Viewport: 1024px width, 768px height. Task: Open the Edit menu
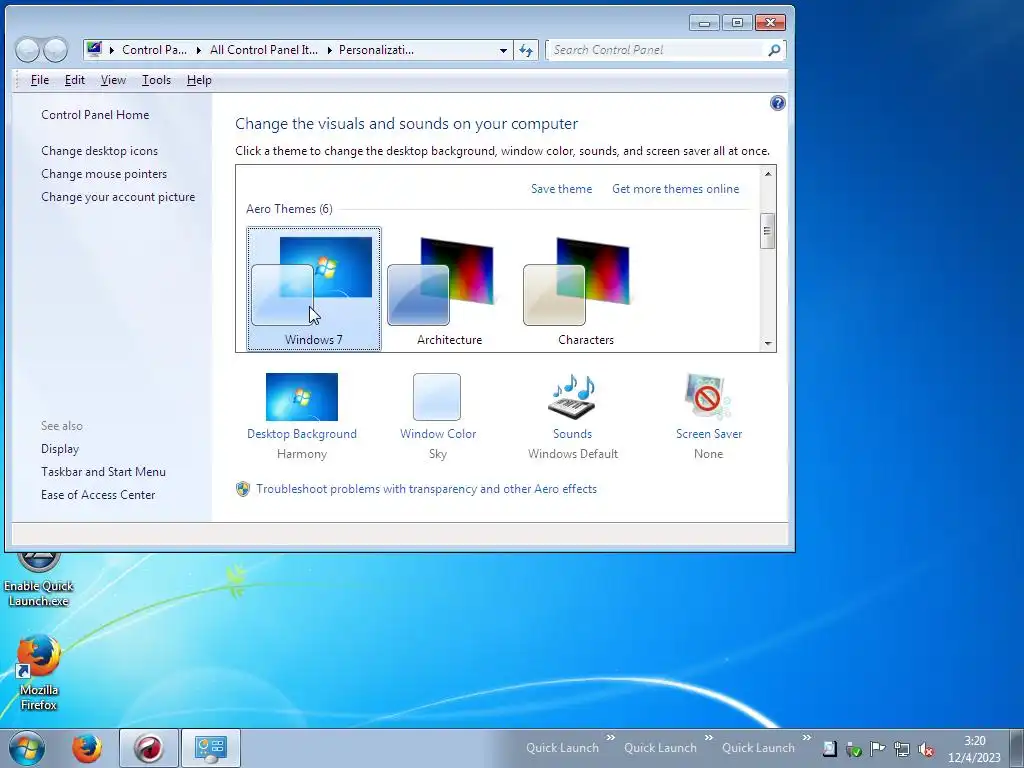pos(74,80)
